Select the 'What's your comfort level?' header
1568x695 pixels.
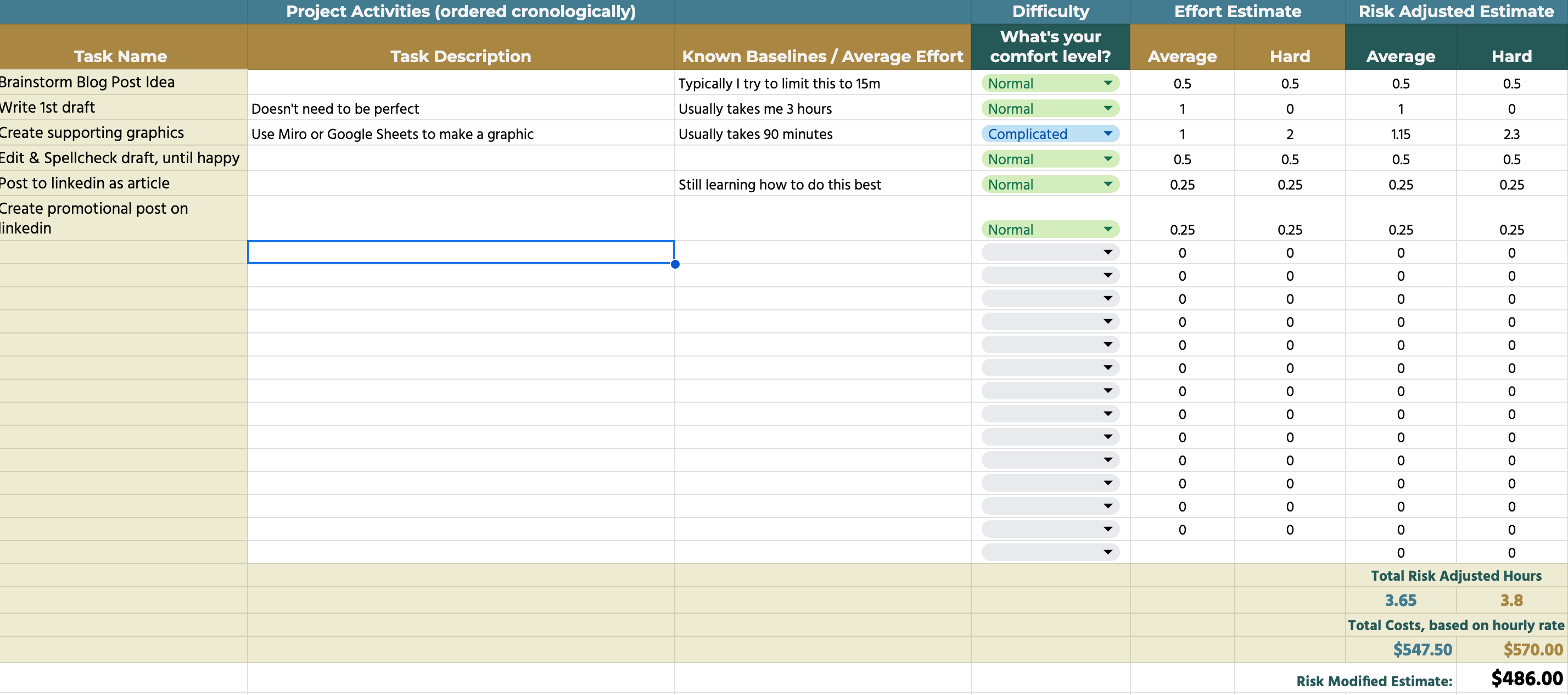tap(1050, 47)
